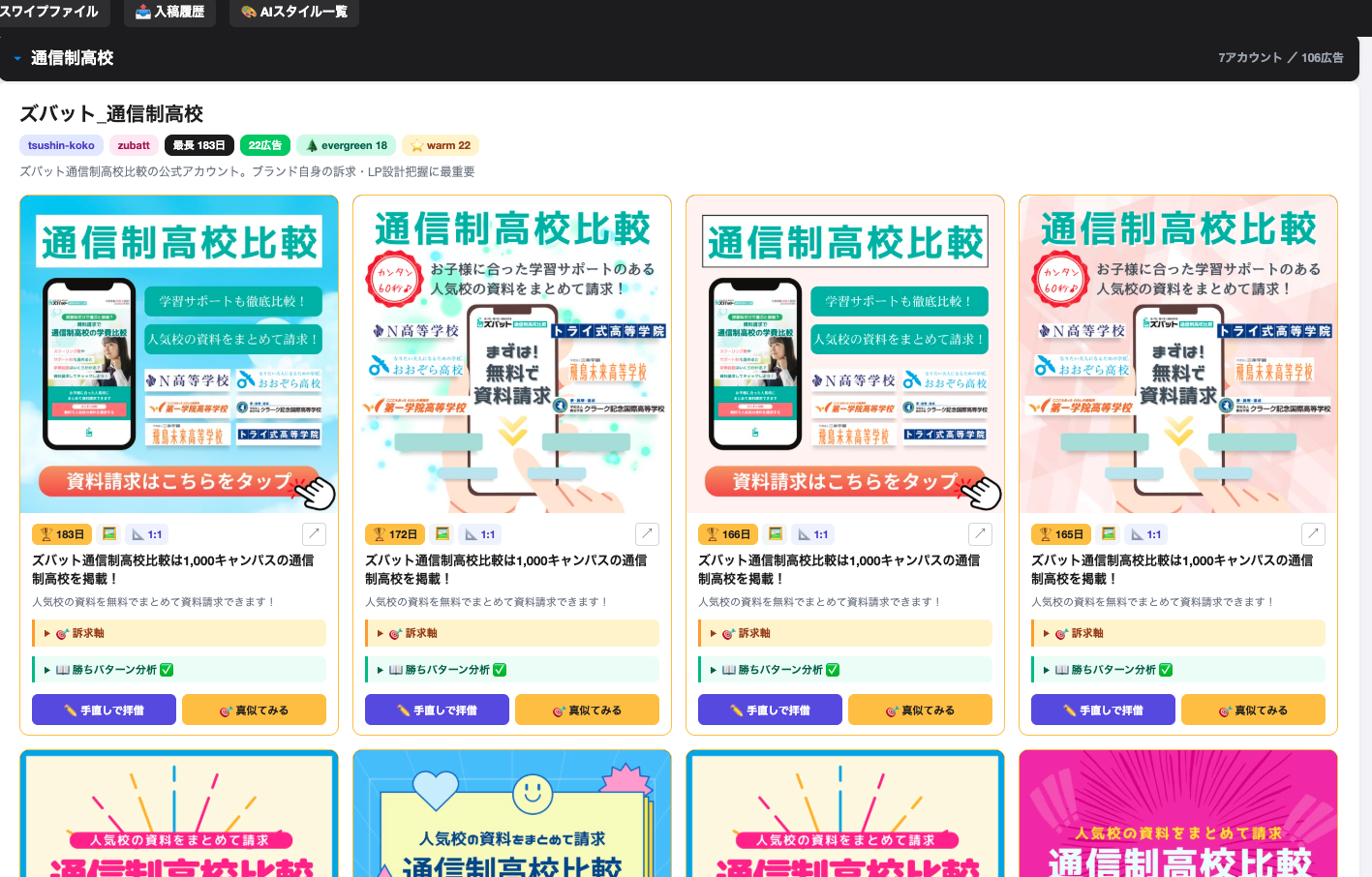Collapse the 通信制高校 section header
1372x877 pixels.
(x=680, y=58)
